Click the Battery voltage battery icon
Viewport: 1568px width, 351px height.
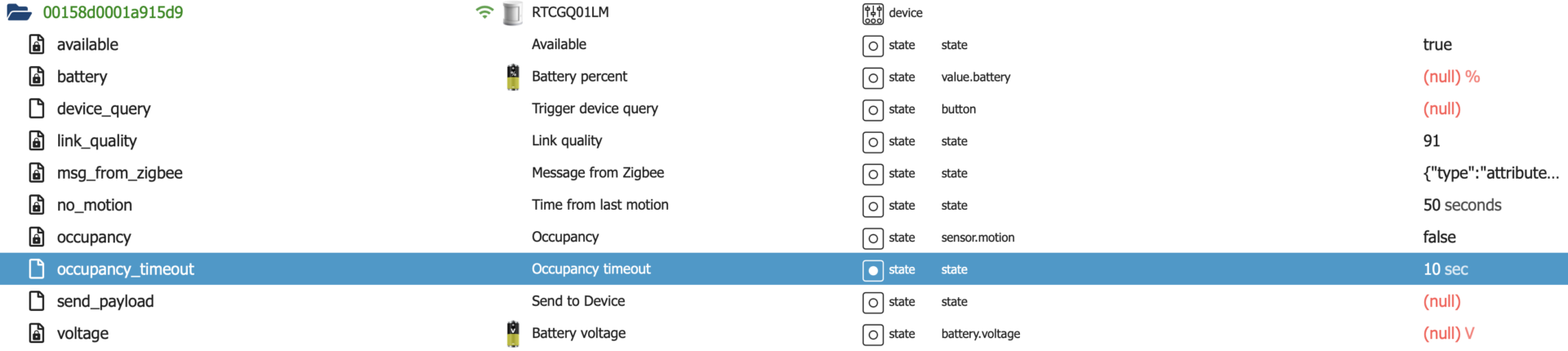click(513, 334)
